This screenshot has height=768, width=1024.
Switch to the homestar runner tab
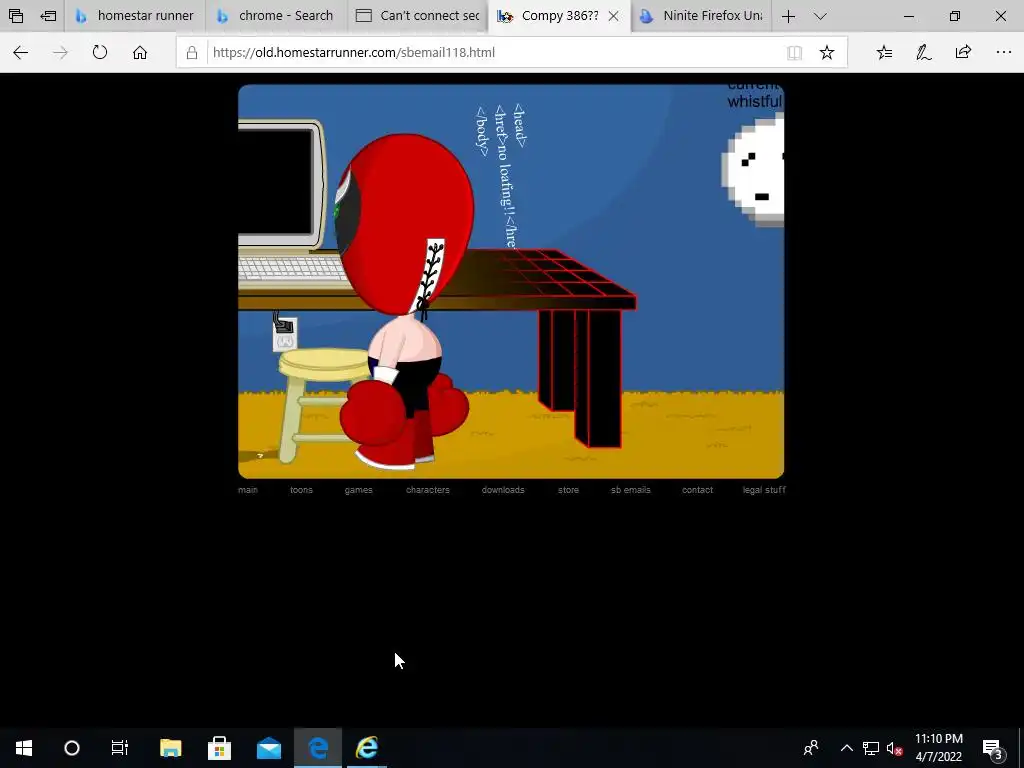(135, 16)
